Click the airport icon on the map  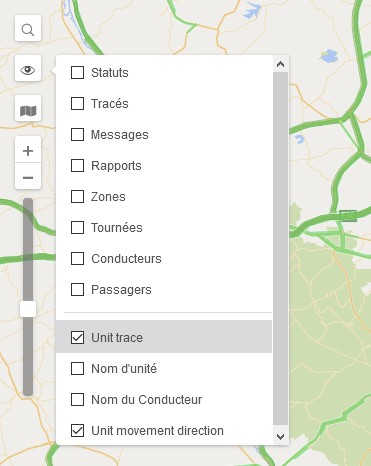(252, 12)
